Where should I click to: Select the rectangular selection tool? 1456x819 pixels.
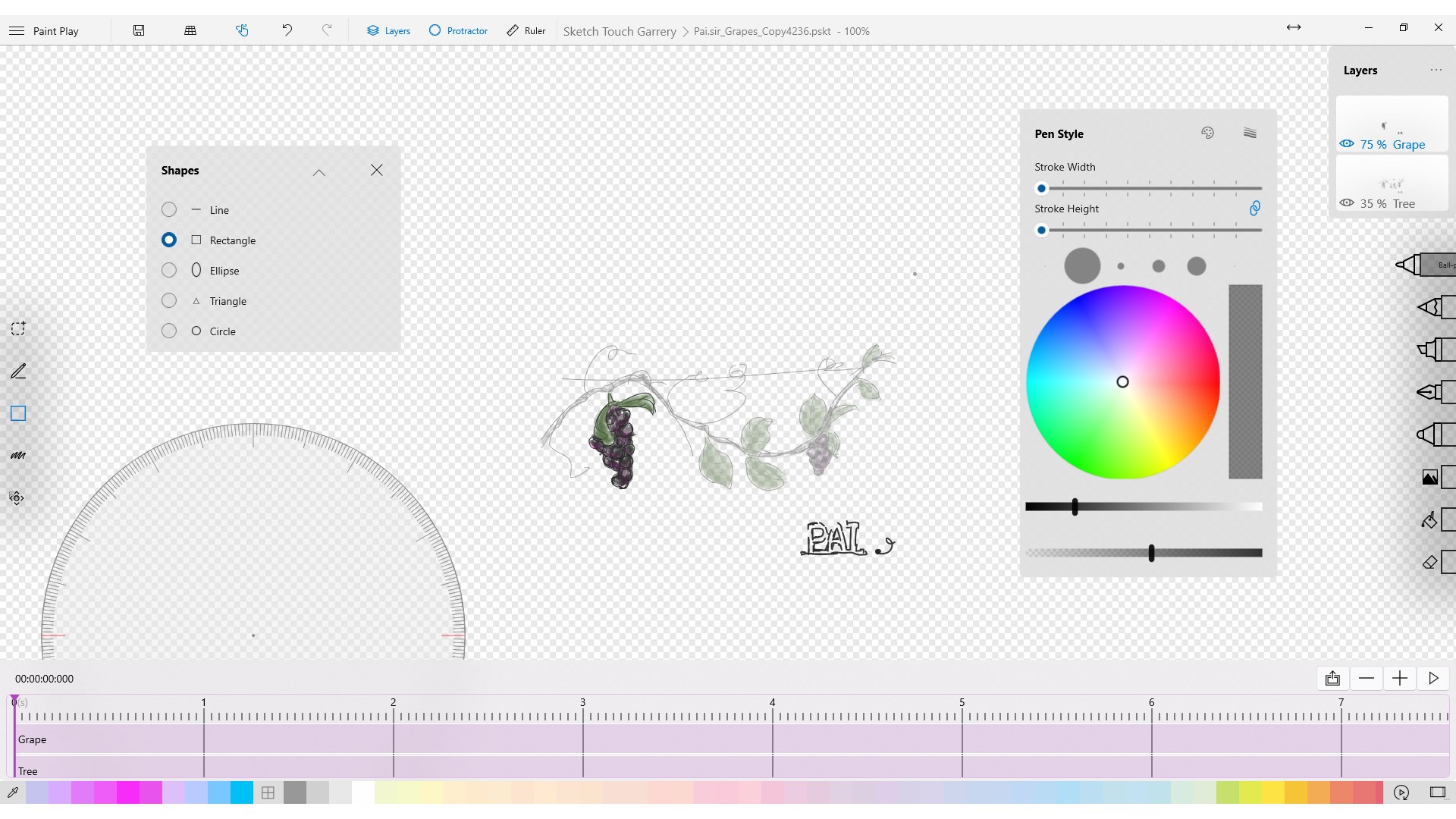coord(18,328)
